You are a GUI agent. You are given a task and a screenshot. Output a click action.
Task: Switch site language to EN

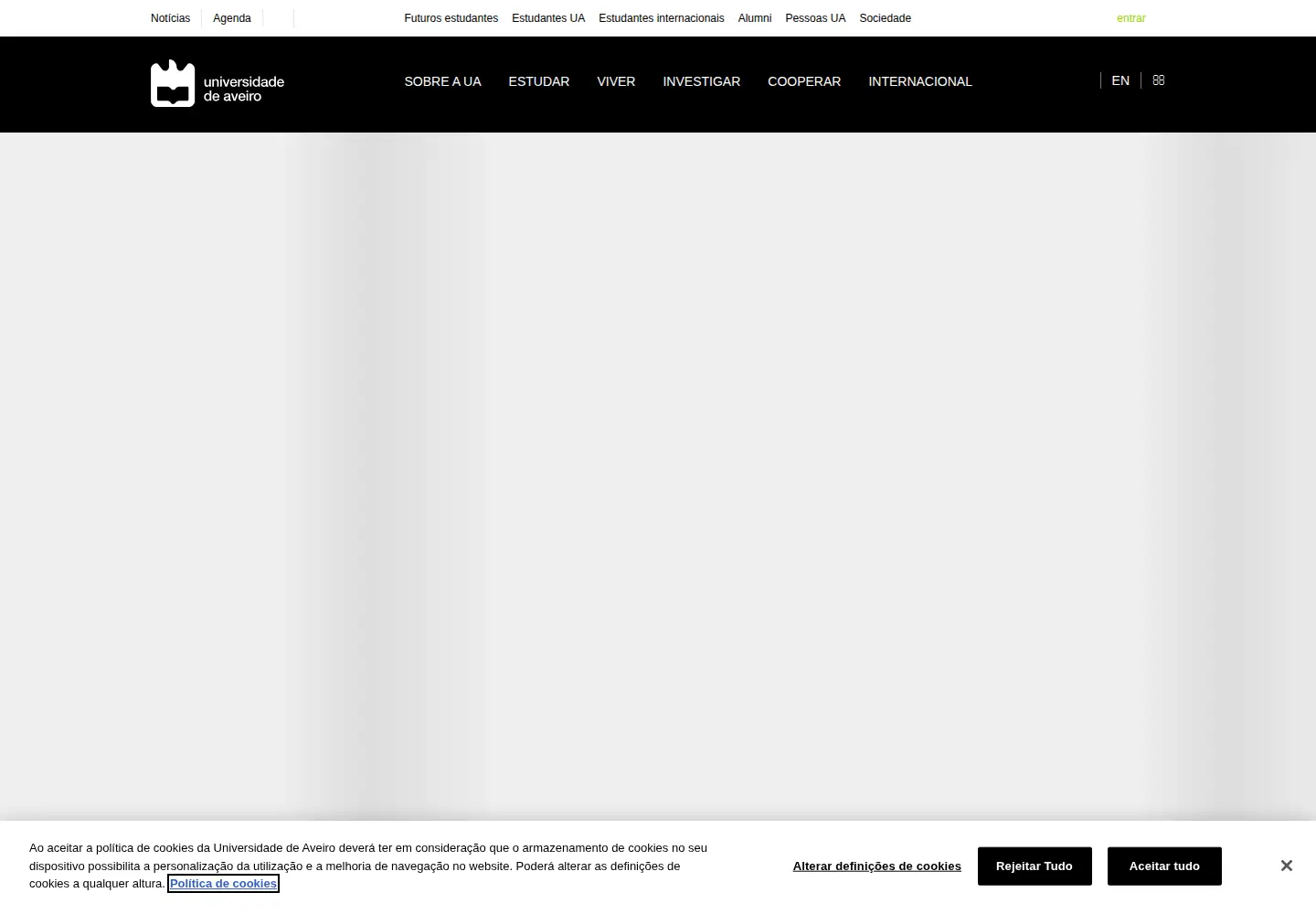[x=1120, y=80]
